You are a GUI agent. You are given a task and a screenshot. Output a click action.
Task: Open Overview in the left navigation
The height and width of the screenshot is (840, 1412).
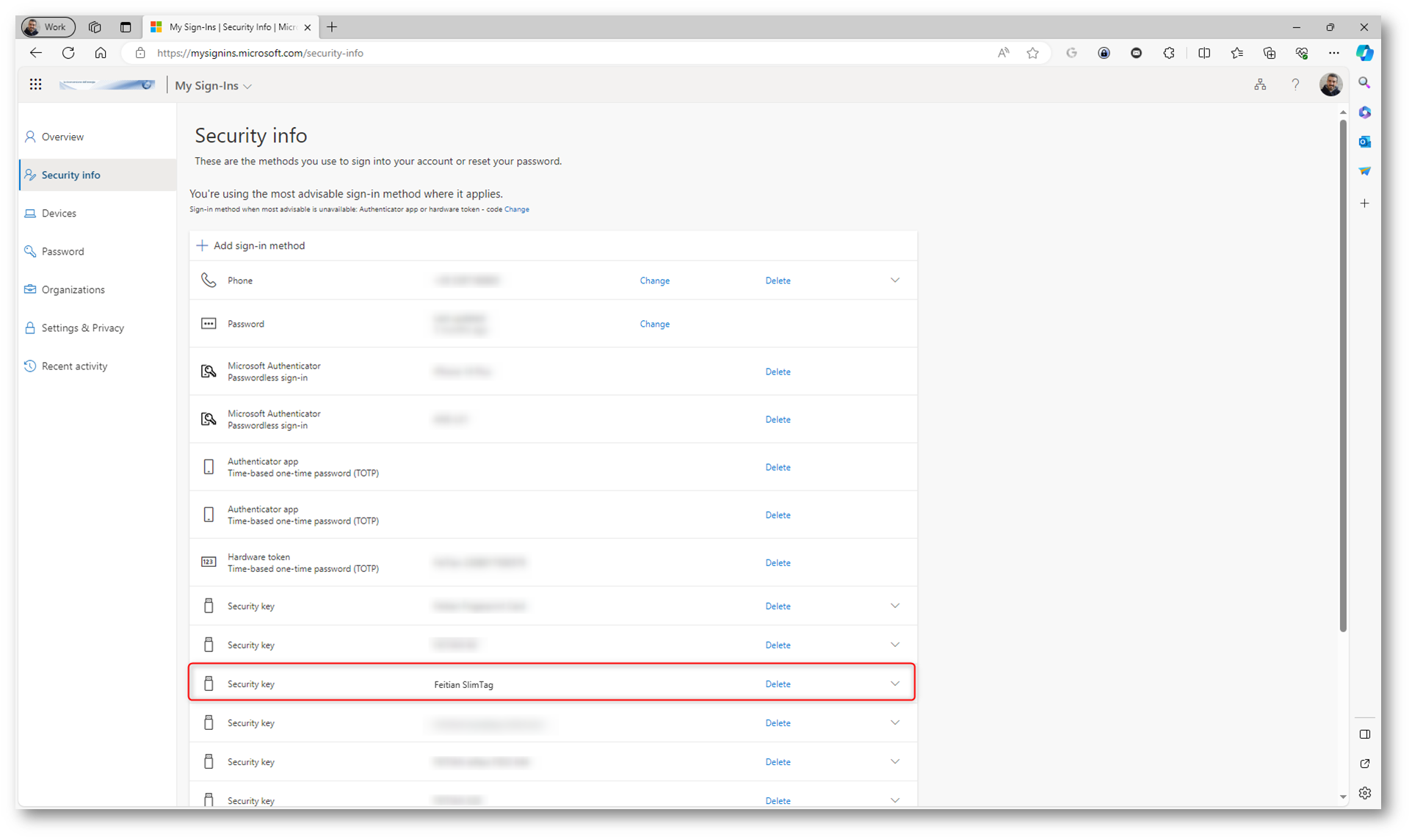pos(97,137)
